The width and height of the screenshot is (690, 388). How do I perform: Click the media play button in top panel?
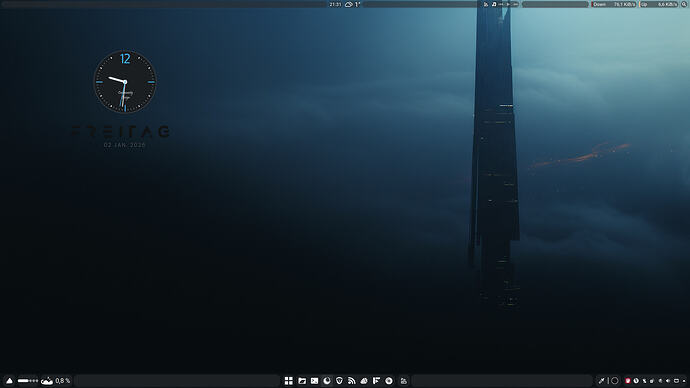click(x=508, y=4)
